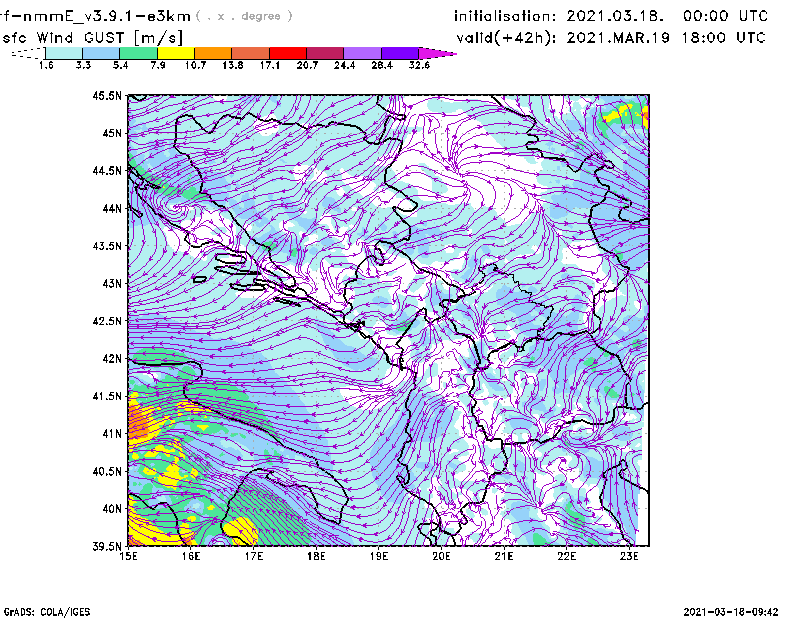The height and width of the screenshot is (618, 800).
Task: Click the legend value 3.3
Action: (83, 65)
